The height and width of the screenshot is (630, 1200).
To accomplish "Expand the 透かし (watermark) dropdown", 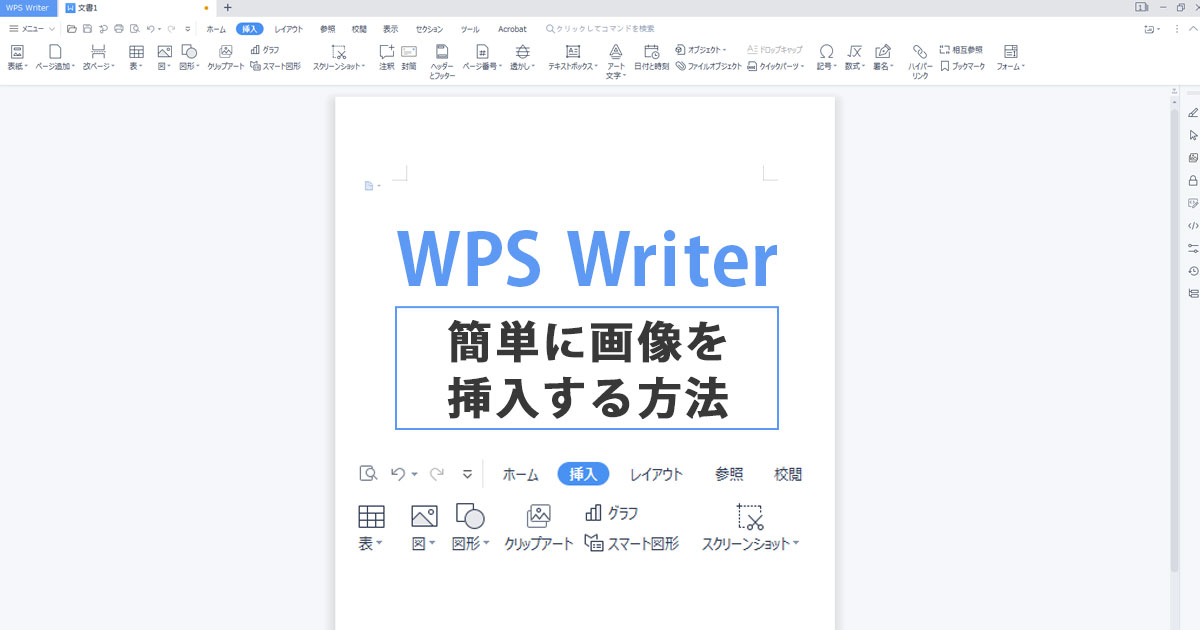I will click(x=522, y=66).
